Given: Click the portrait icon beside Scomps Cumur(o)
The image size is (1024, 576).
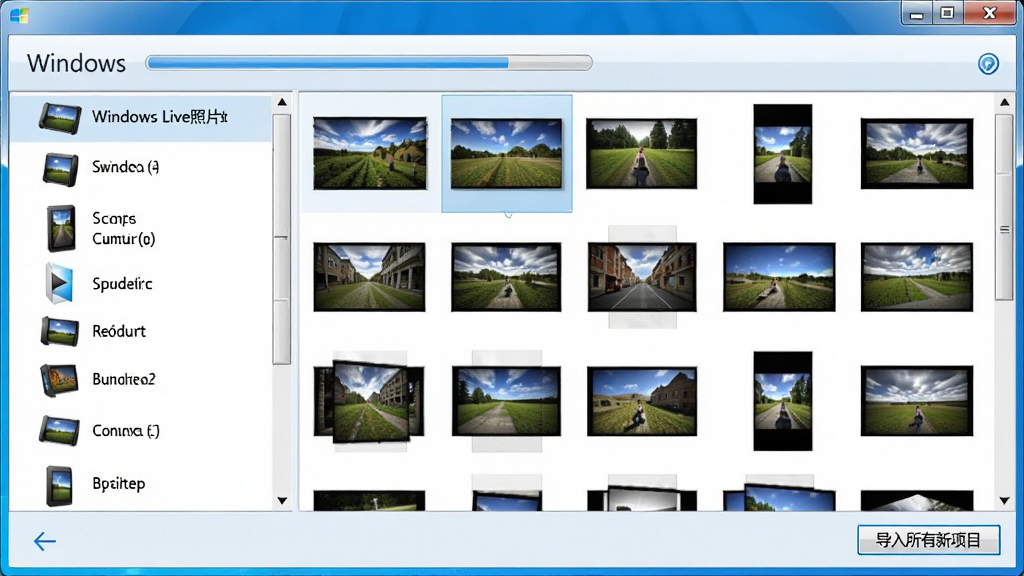Looking at the screenshot, I should click(x=61, y=229).
